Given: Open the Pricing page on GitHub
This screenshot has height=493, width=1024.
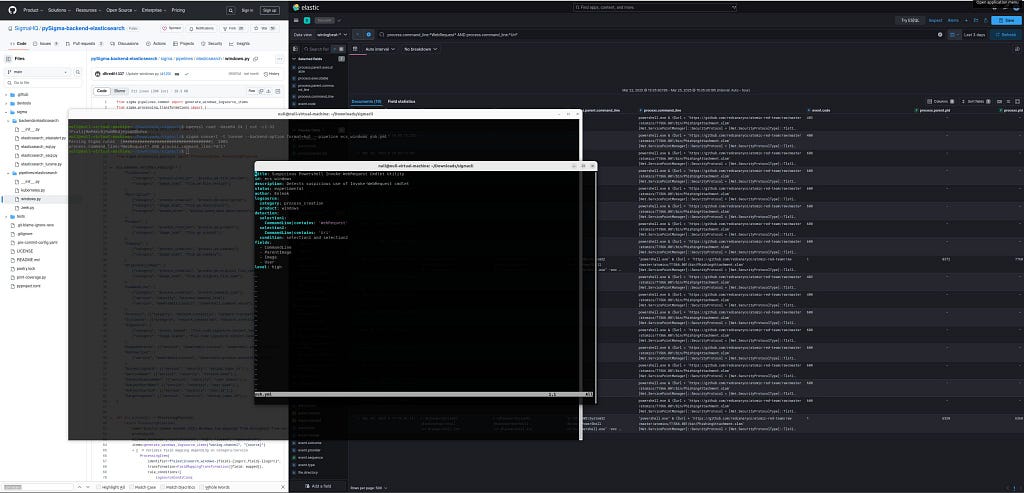Looking at the screenshot, I should click(x=178, y=10).
